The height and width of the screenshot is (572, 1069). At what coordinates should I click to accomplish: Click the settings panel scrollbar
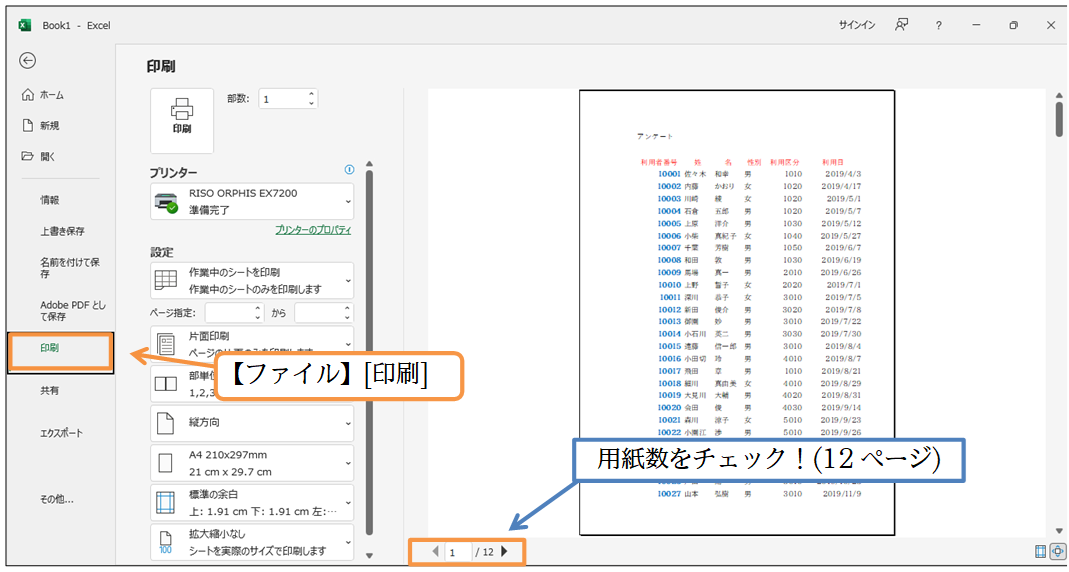370,352
